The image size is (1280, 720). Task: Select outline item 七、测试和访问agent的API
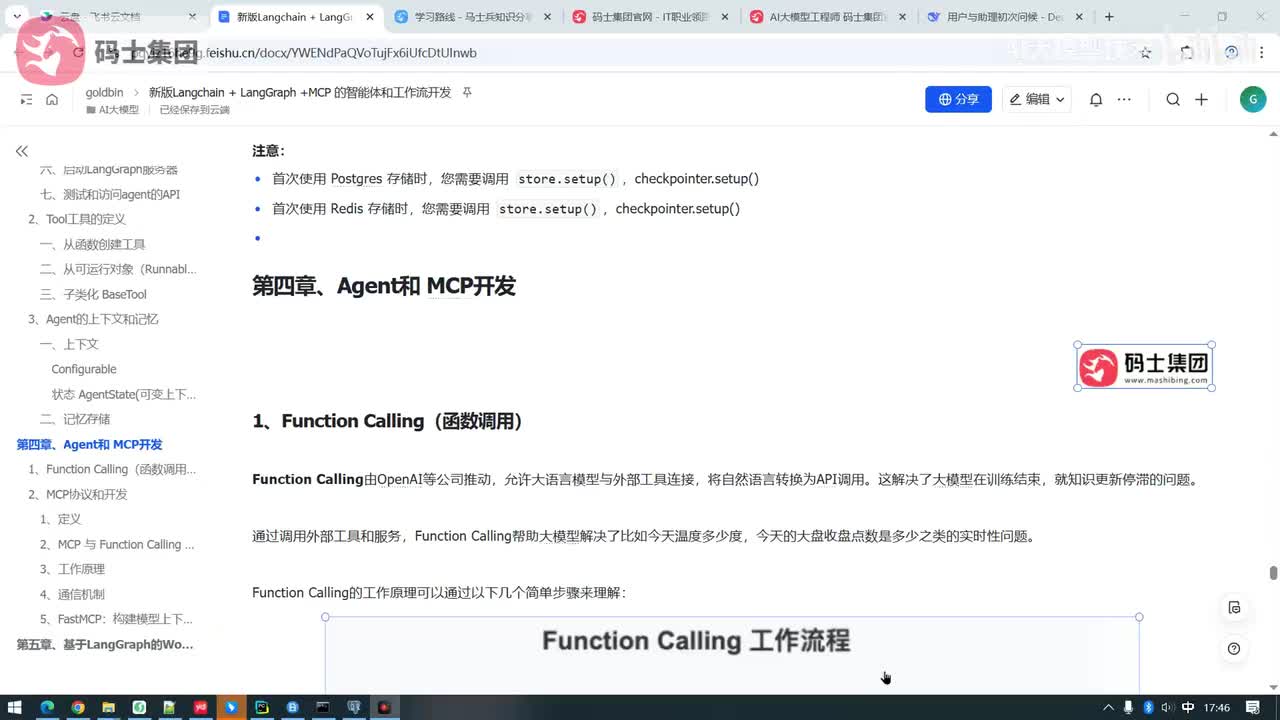pyautogui.click(x=110, y=194)
